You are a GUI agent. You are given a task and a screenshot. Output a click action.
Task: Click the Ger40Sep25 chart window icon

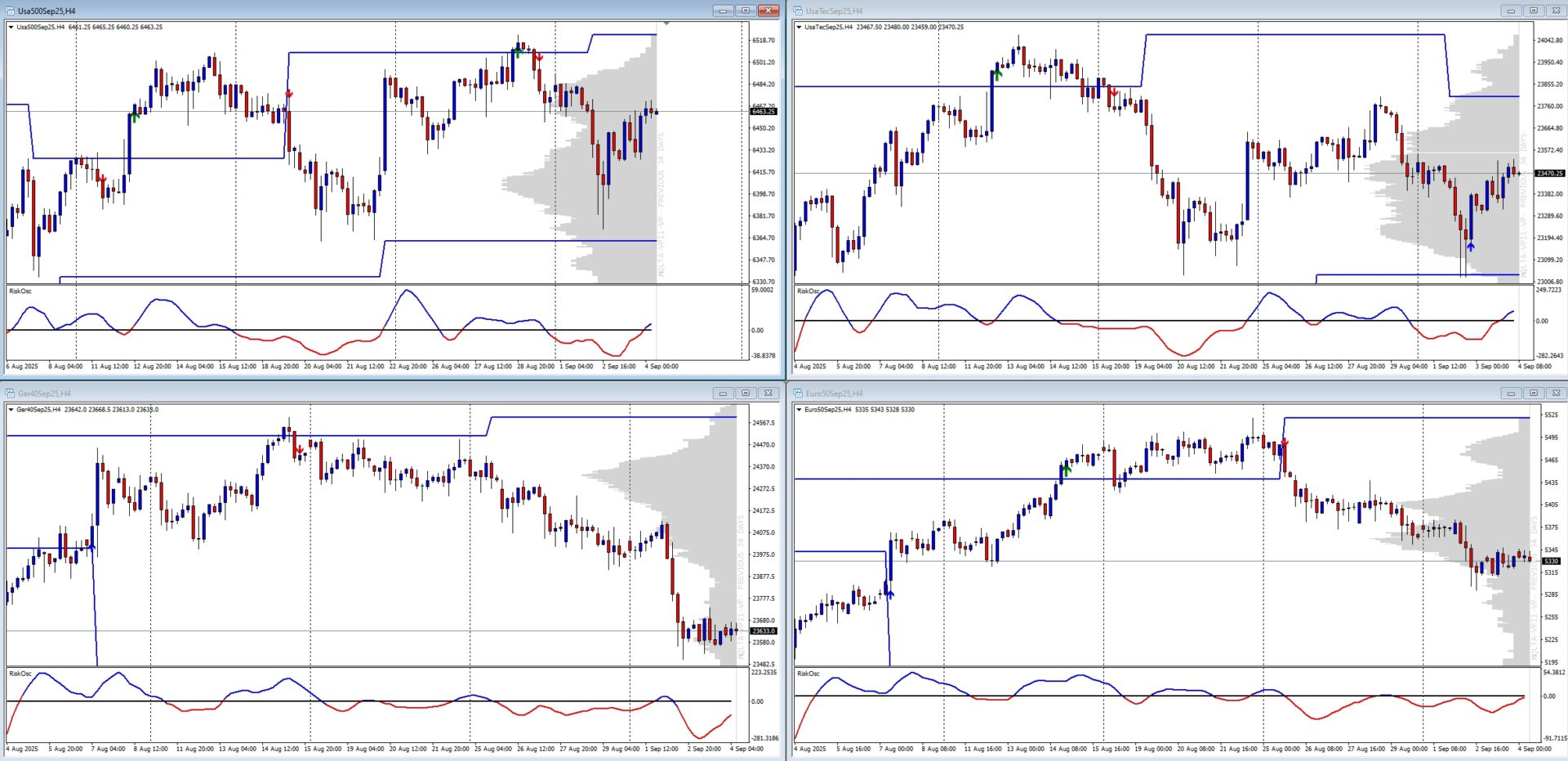pyautogui.click(x=10, y=393)
